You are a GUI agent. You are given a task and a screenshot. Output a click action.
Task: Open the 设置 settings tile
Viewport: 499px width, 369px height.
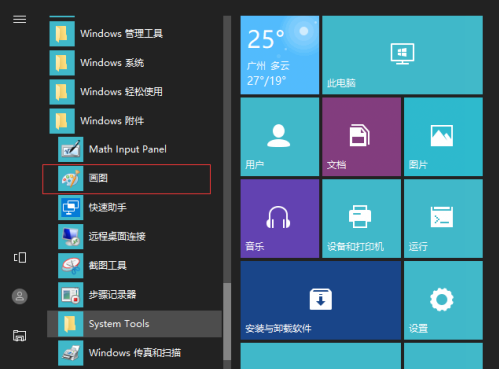[443, 300]
